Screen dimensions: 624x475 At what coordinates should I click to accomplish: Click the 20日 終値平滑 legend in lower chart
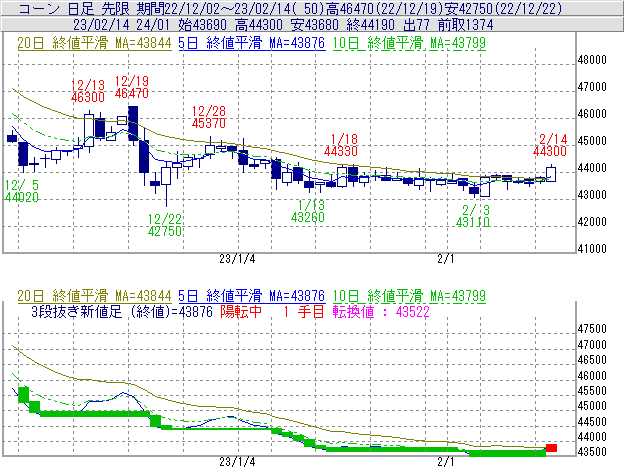click(94, 296)
